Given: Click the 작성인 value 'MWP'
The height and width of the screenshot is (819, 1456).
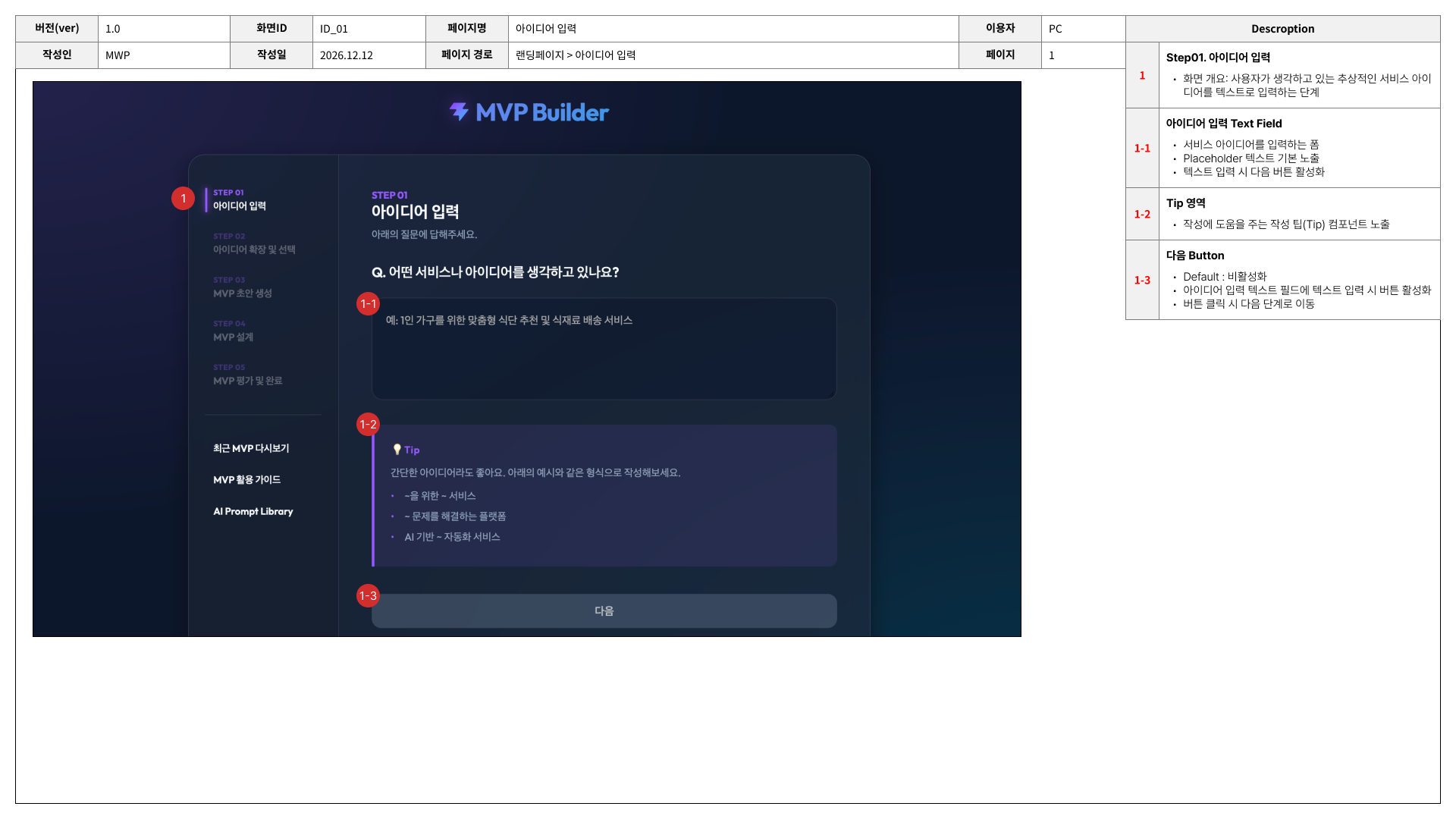Looking at the screenshot, I should click(118, 55).
